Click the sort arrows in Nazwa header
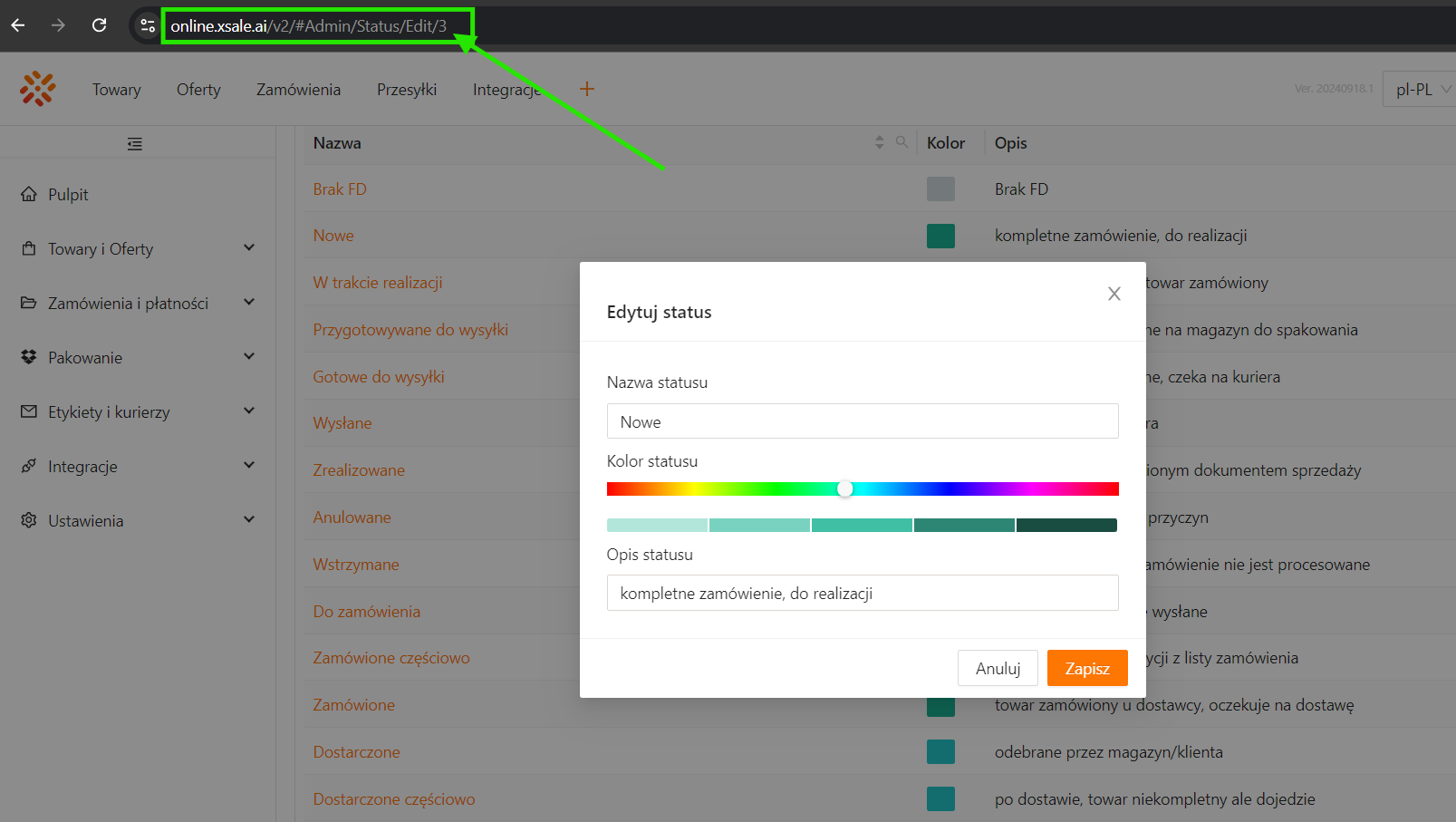Viewport: 1456px width, 822px height. click(879, 142)
